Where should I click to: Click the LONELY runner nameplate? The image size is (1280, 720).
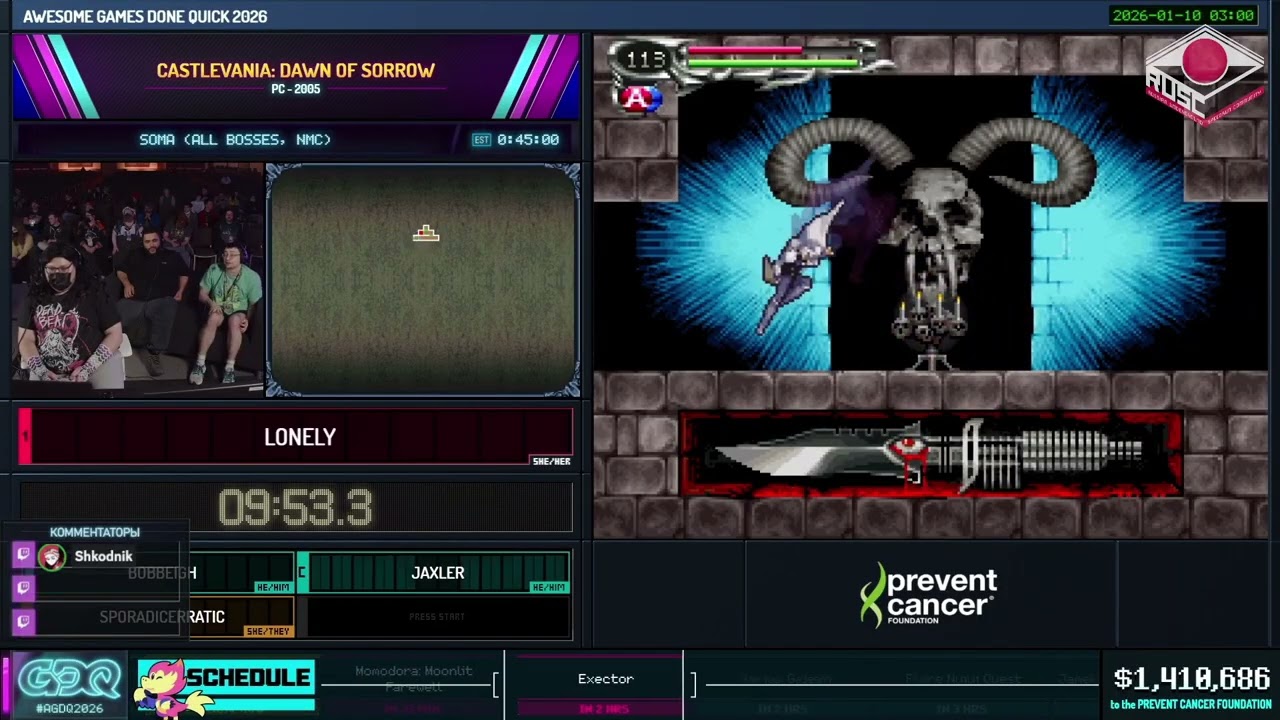point(296,437)
